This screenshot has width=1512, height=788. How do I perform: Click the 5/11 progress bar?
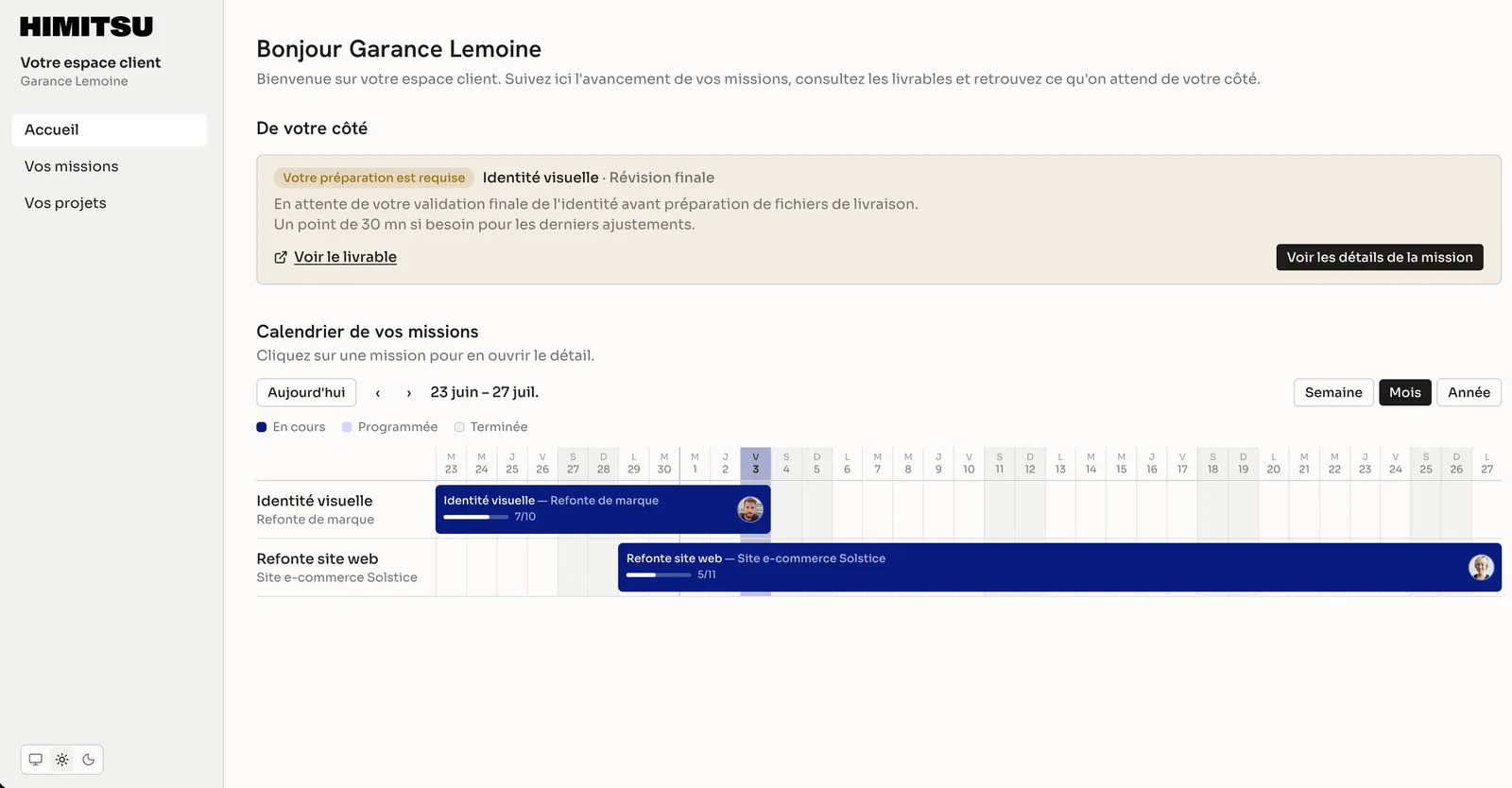(x=659, y=574)
